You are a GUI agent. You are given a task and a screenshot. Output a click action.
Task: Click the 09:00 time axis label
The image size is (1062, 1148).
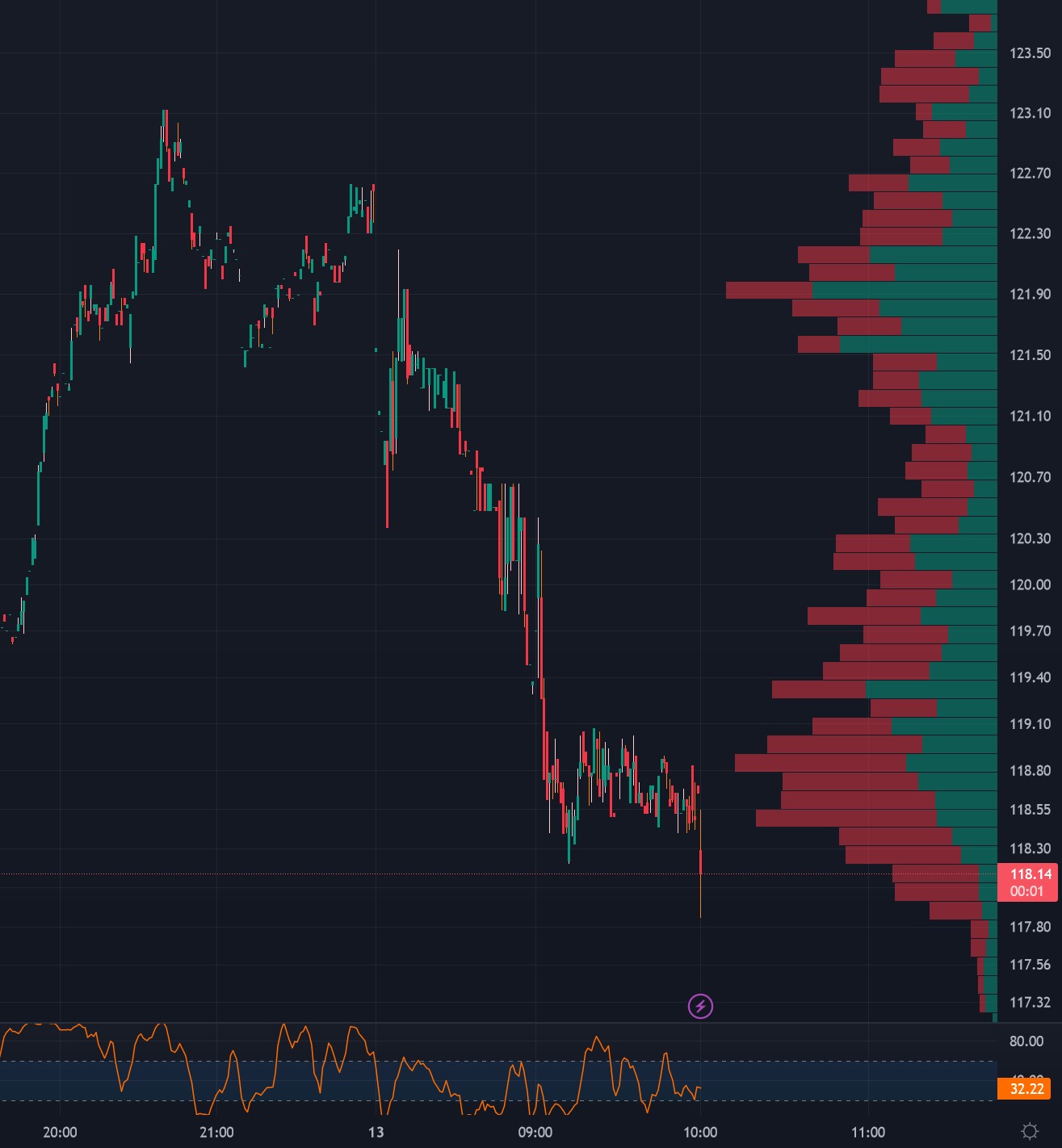535,1132
